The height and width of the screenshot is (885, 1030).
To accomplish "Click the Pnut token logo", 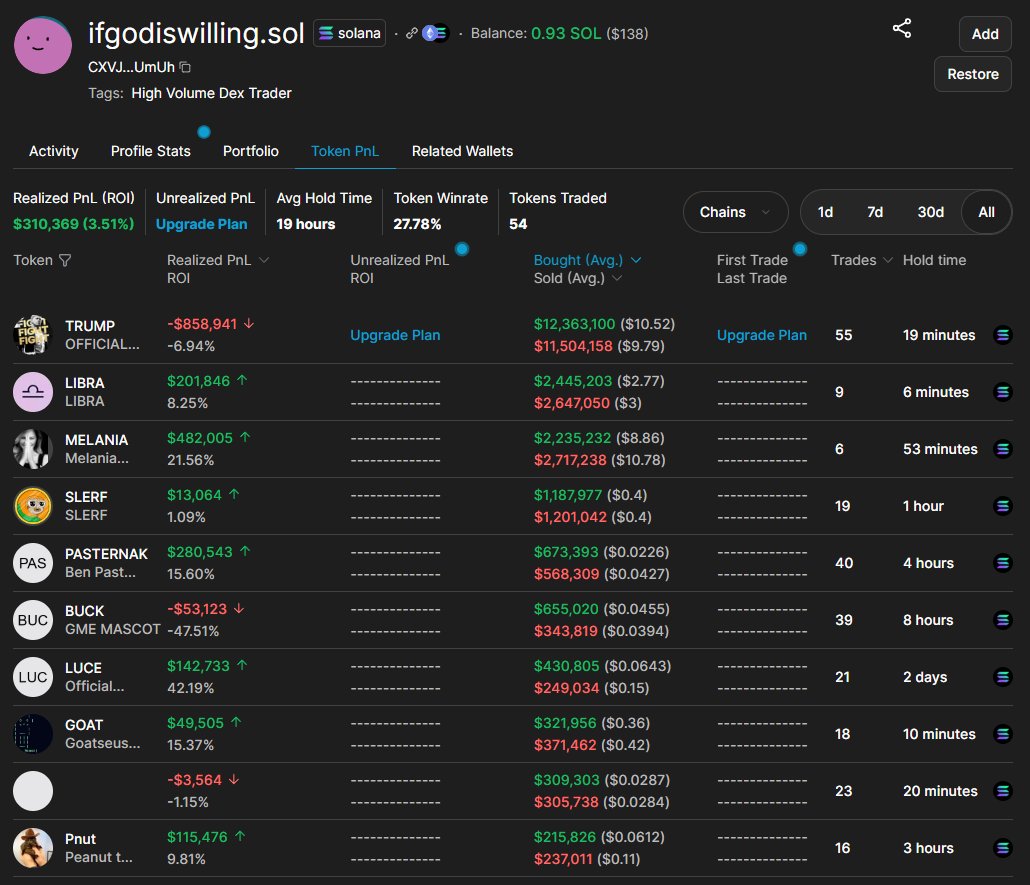I will [x=33, y=848].
